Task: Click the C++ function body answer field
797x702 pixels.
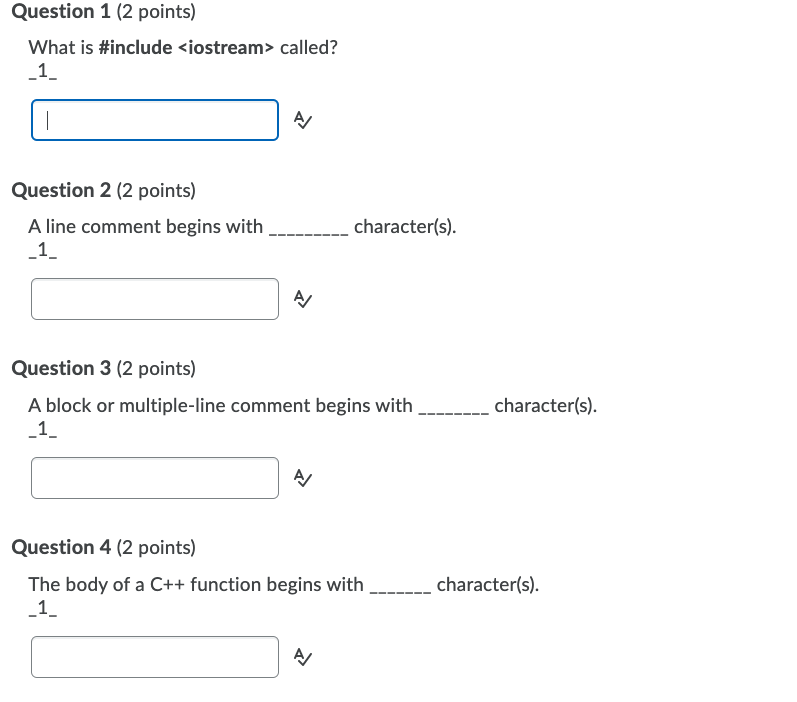Action: [x=155, y=656]
